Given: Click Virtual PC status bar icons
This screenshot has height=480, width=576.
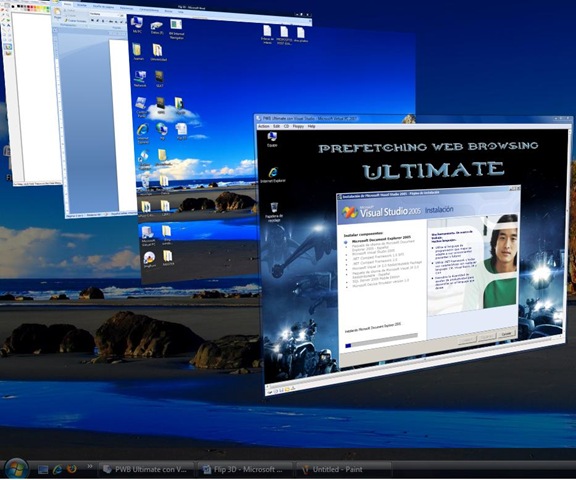Looking at the screenshot, I should 282,389.
